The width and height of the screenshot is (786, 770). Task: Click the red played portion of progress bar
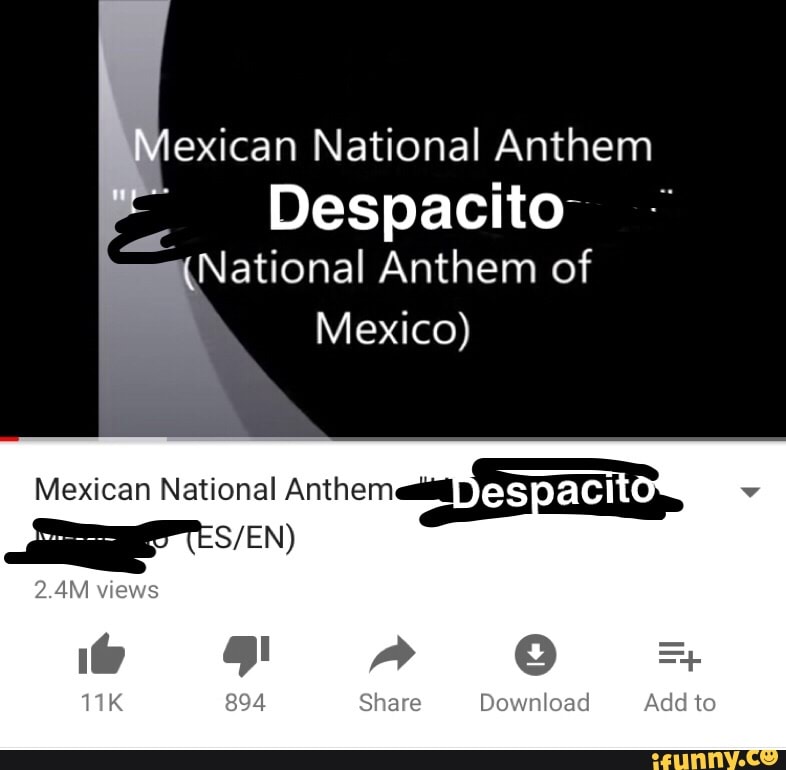(x=9, y=439)
